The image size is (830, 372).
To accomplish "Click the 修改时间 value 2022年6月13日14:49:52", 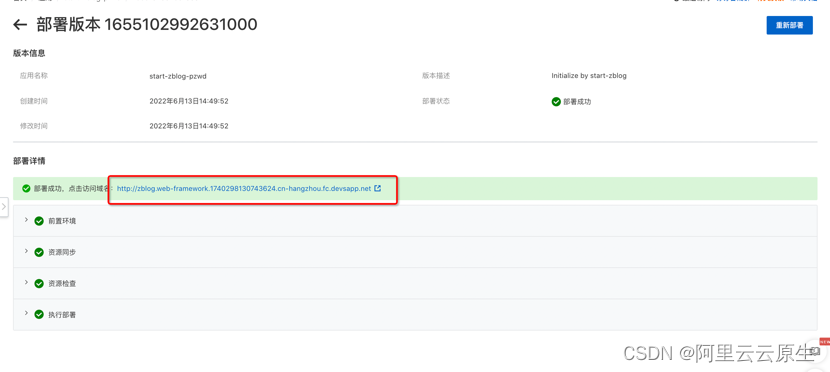I will pos(189,126).
